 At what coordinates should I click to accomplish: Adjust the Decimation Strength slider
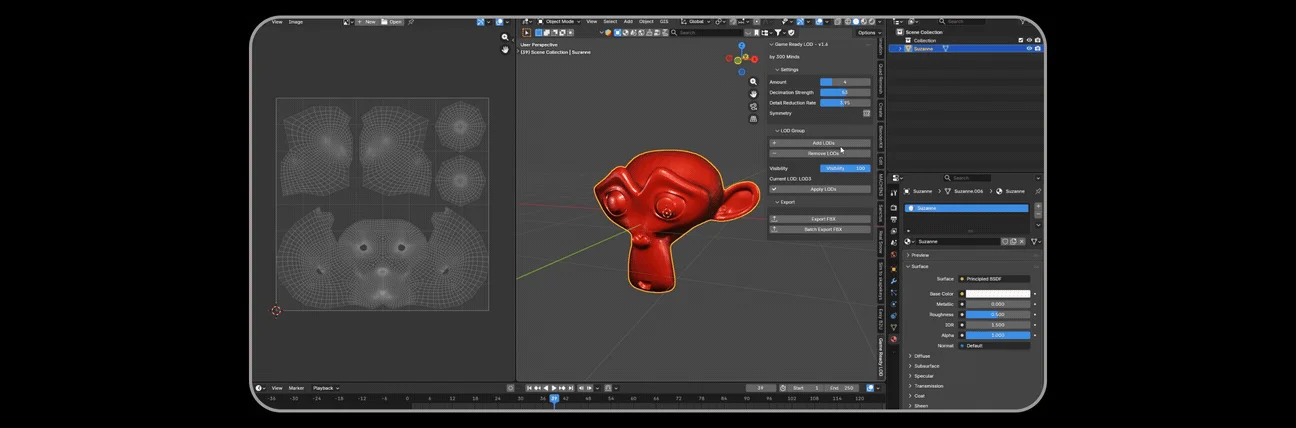pyautogui.click(x=845, y=92)
